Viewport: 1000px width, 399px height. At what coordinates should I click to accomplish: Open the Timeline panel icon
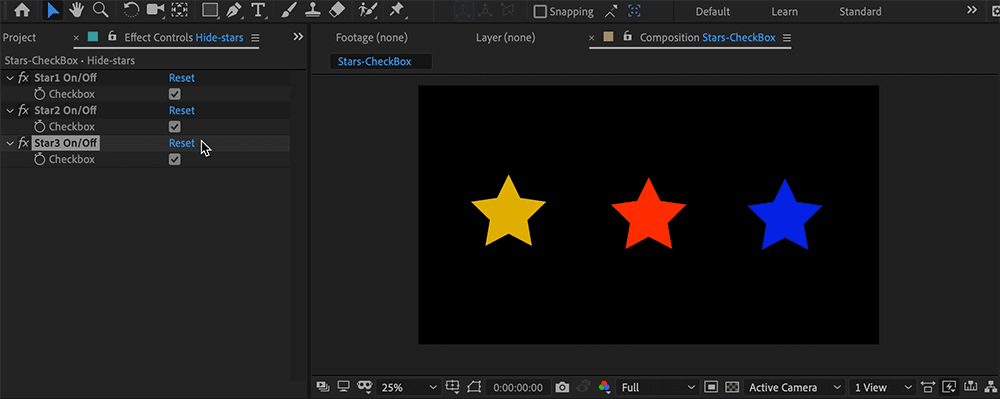click(x=971, y=387)
